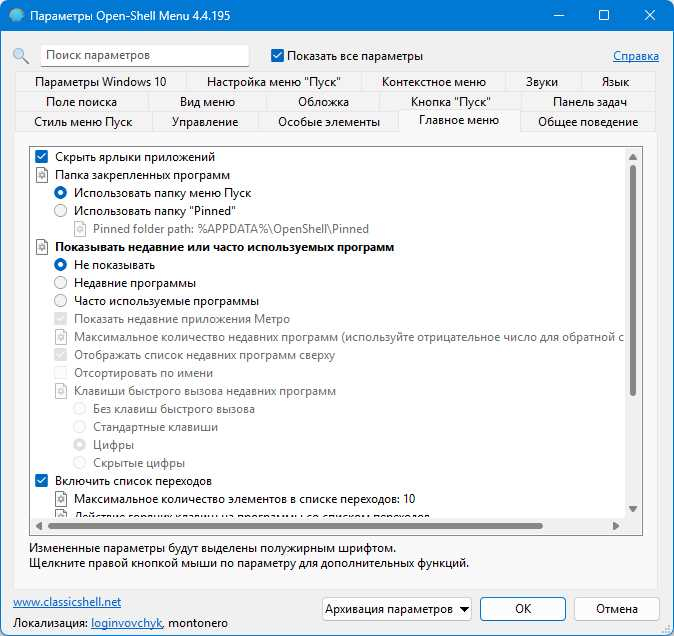This screenshot has height=636, width=674.
Task: Click icon beside "Клавиши быстрого вызова недавних программ"
Action: (x=61, y=391)
